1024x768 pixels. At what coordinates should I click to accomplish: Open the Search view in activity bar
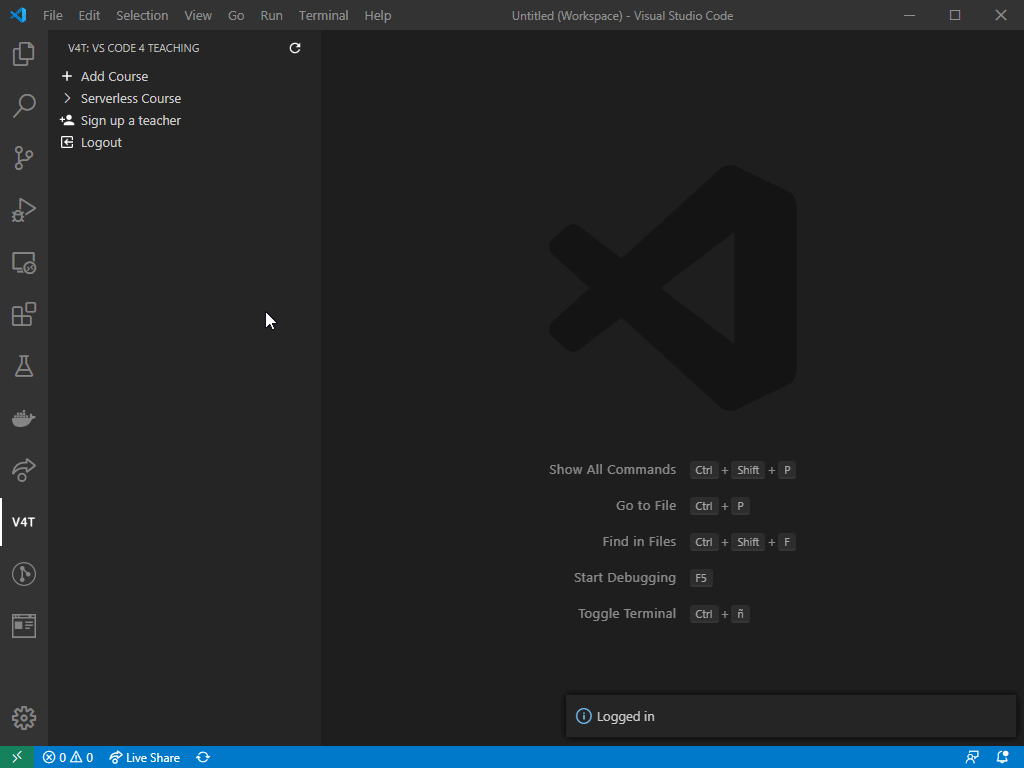click(24, 106)
